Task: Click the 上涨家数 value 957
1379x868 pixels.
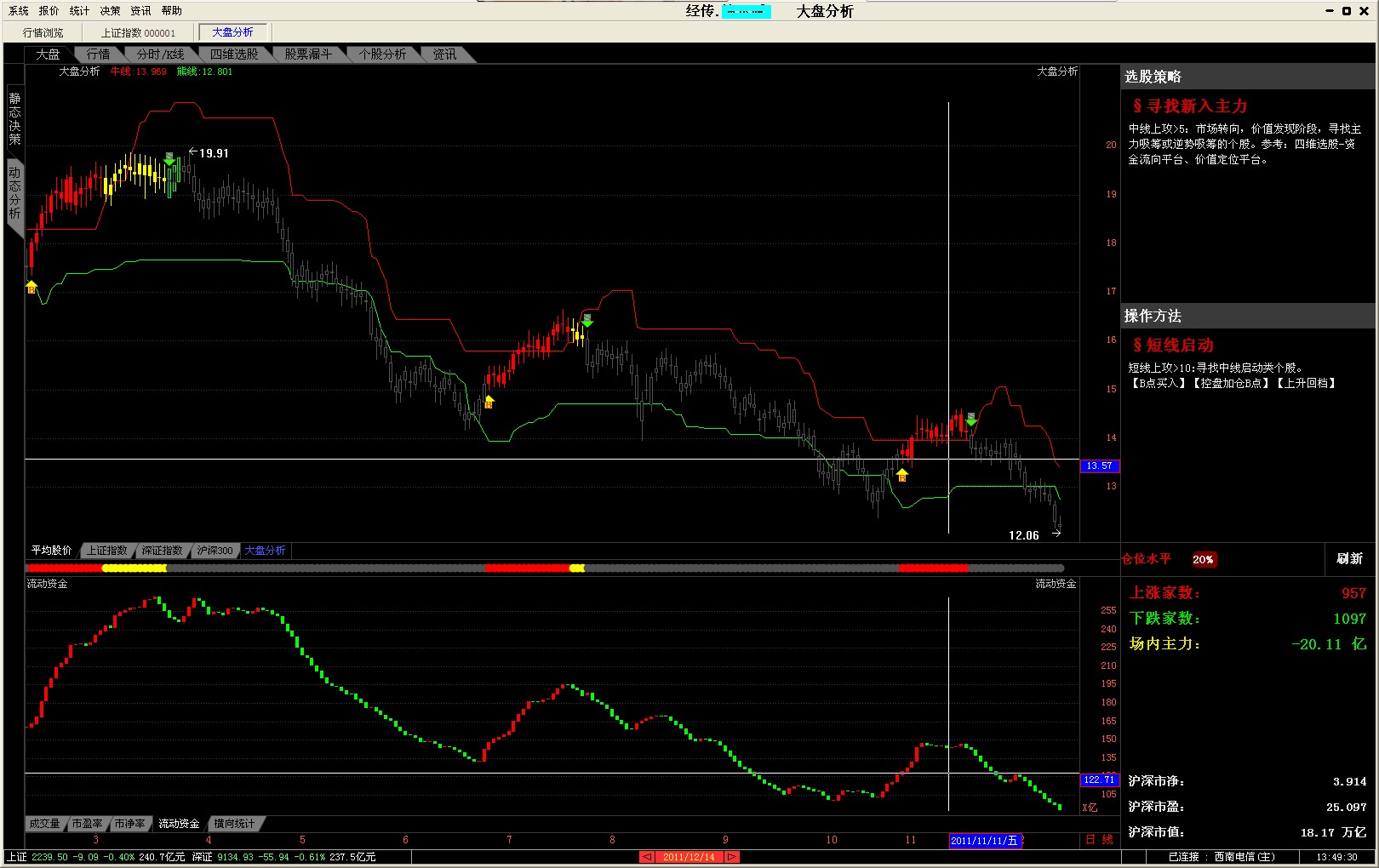Action: click(x=1353, y=593)
